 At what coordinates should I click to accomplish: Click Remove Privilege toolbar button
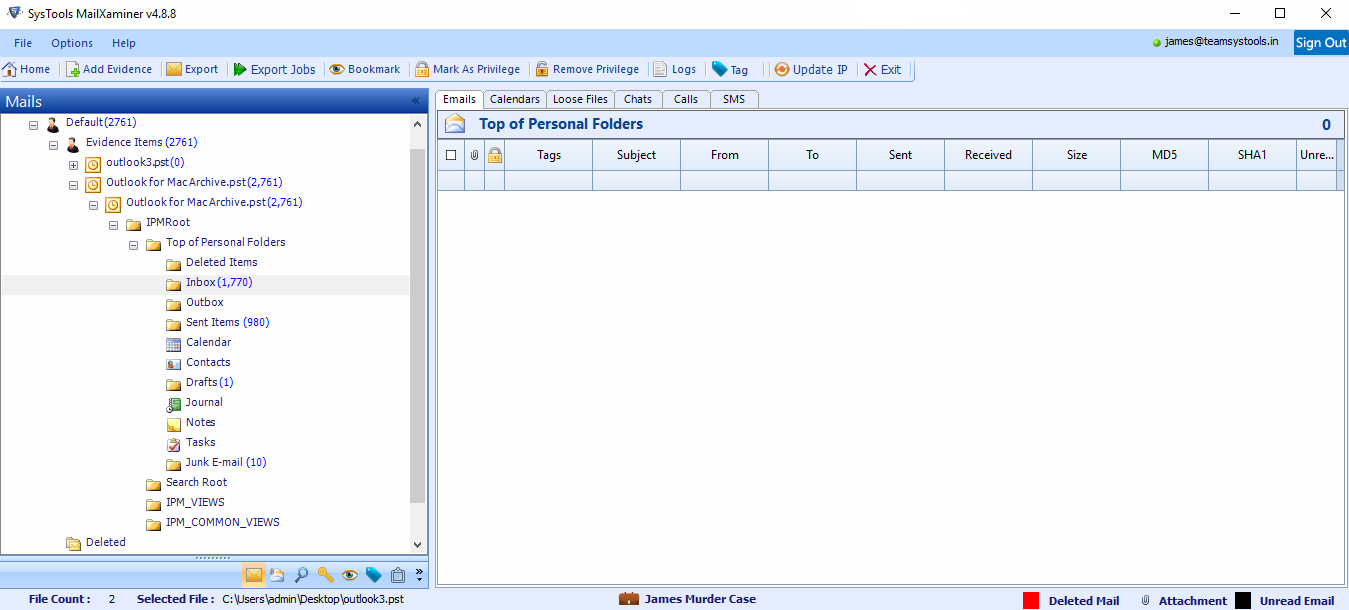[587, 70]
